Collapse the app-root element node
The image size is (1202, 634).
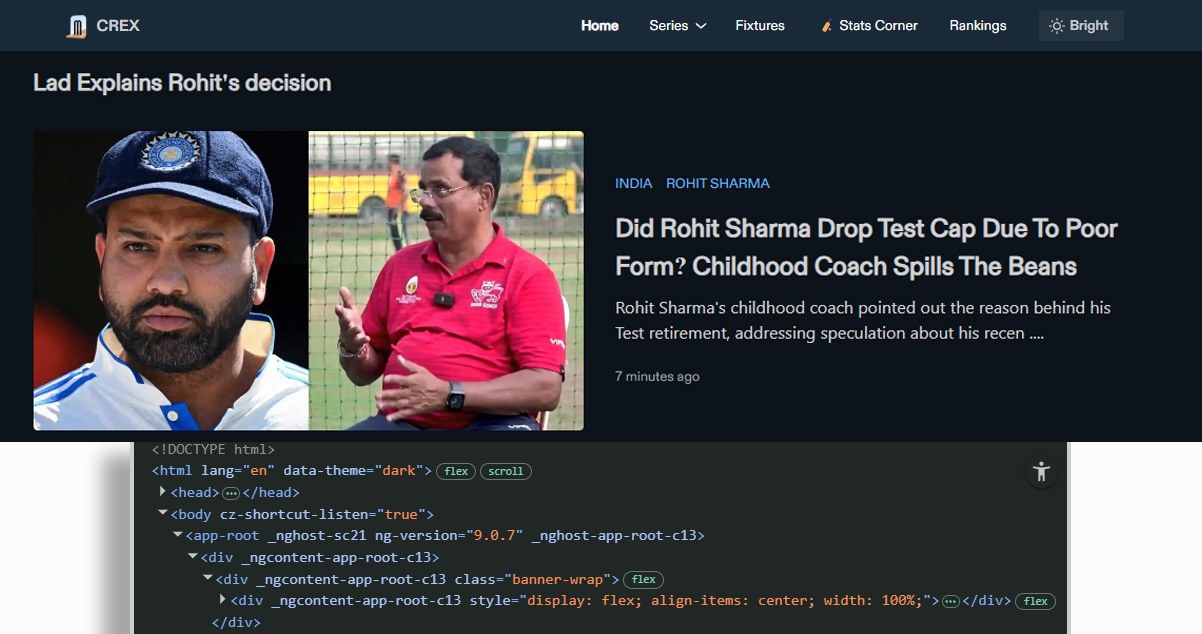pyautogui.click(x=178, y=536)
